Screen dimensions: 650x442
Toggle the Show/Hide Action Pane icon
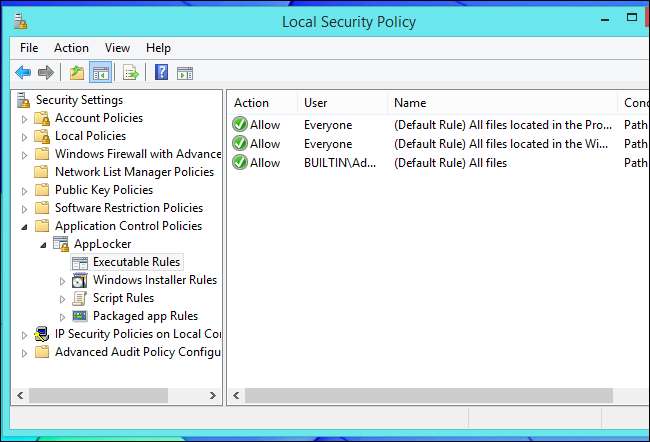(x=185, y=73)
